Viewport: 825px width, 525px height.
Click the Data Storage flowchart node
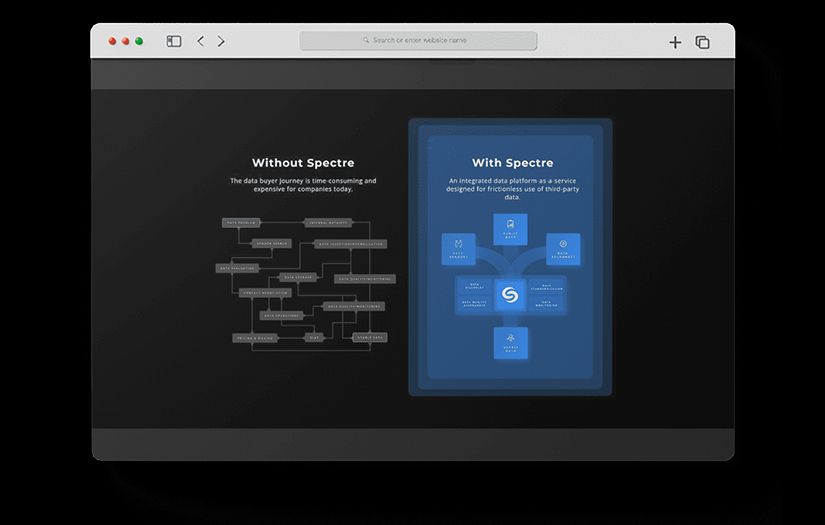298,277
